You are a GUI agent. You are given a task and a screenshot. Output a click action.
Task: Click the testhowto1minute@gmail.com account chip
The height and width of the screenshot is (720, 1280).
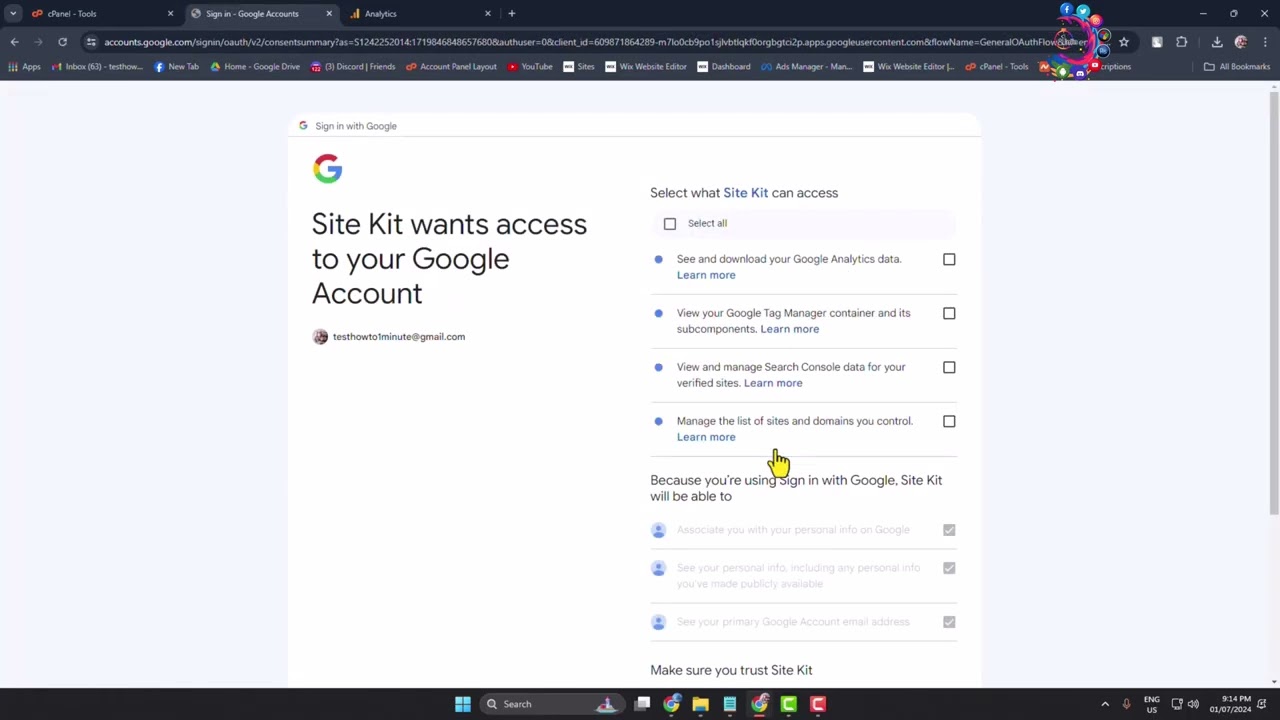click(x=389, y=337)
